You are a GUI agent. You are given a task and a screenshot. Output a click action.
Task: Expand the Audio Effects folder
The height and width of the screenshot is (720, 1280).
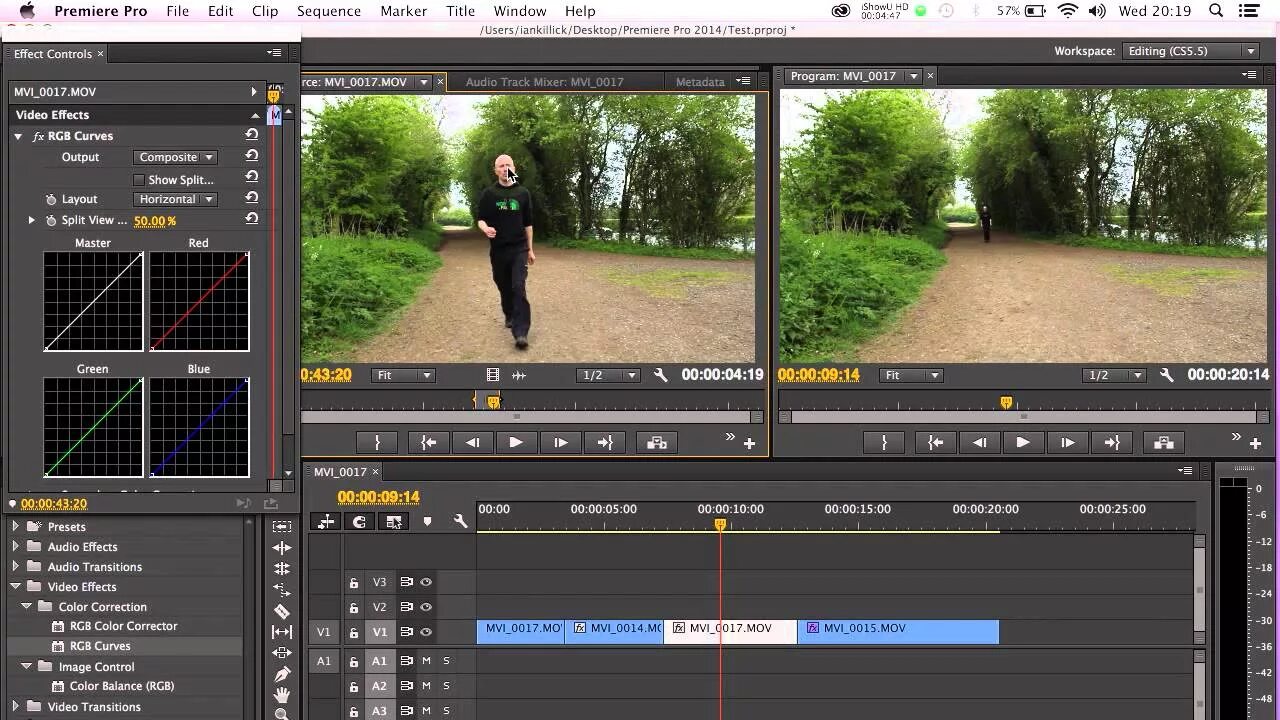point(15,547)
